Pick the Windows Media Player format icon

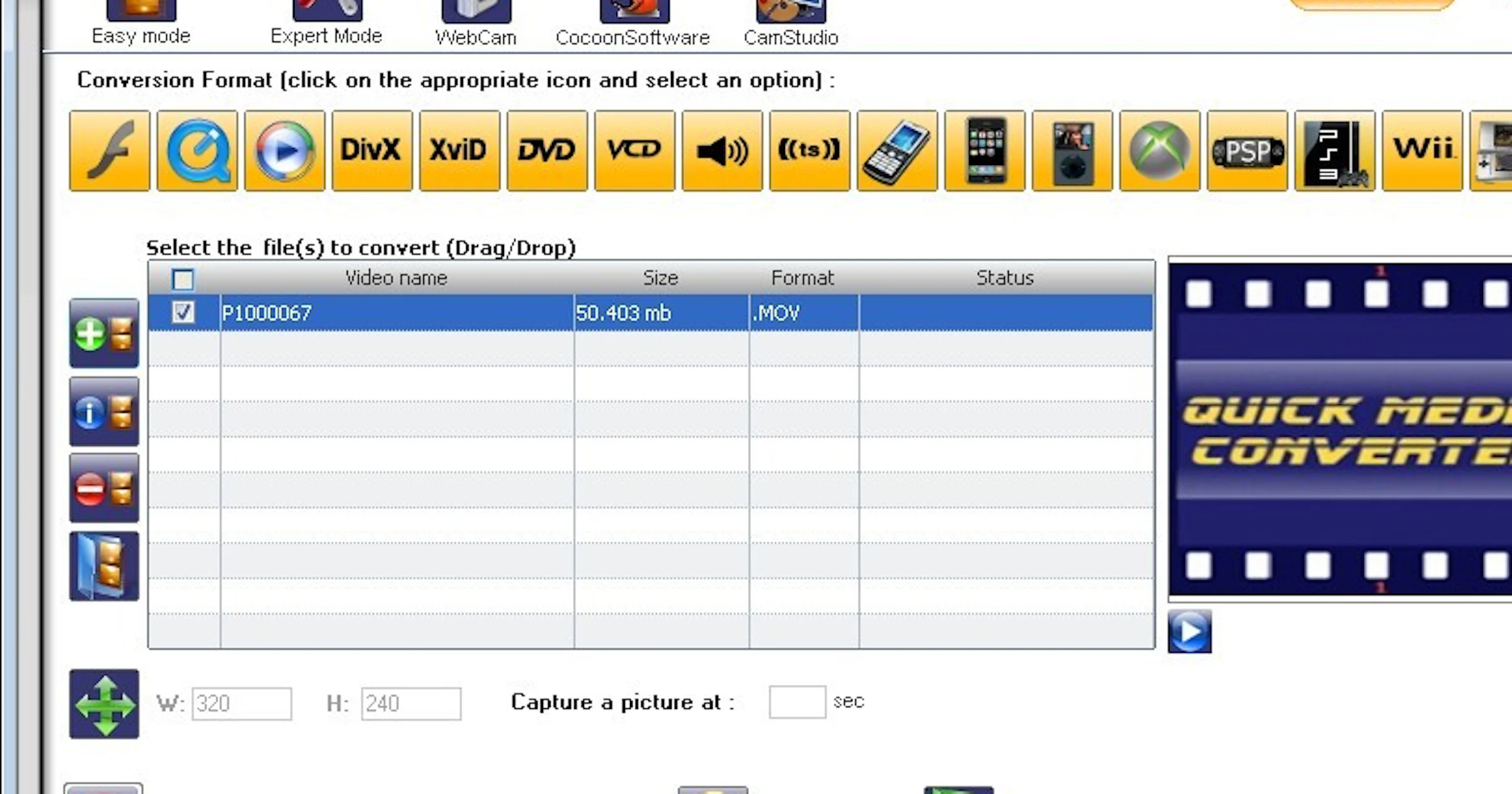coord(285,151)
